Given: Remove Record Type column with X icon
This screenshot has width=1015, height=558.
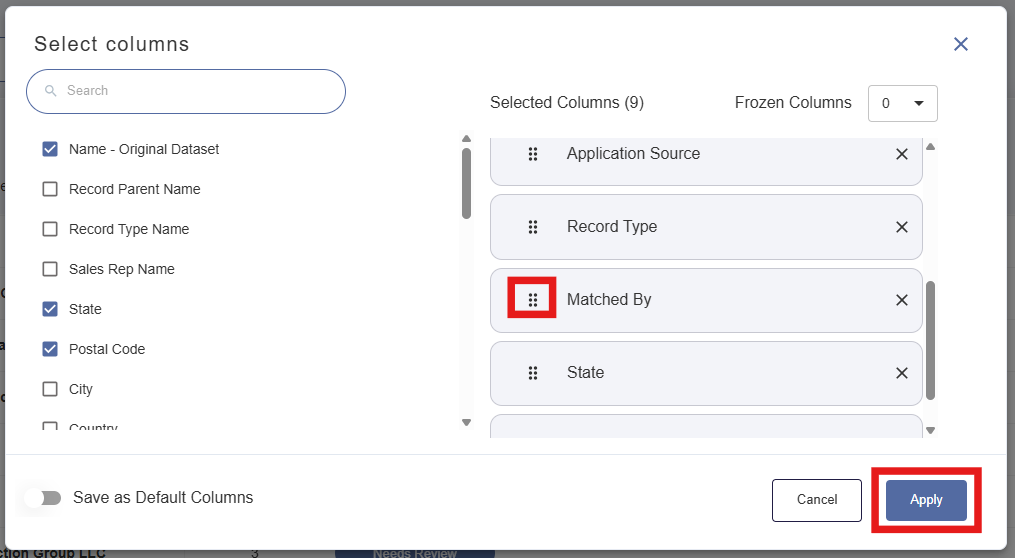Looking at the screenshot, I should pos(902,227).
